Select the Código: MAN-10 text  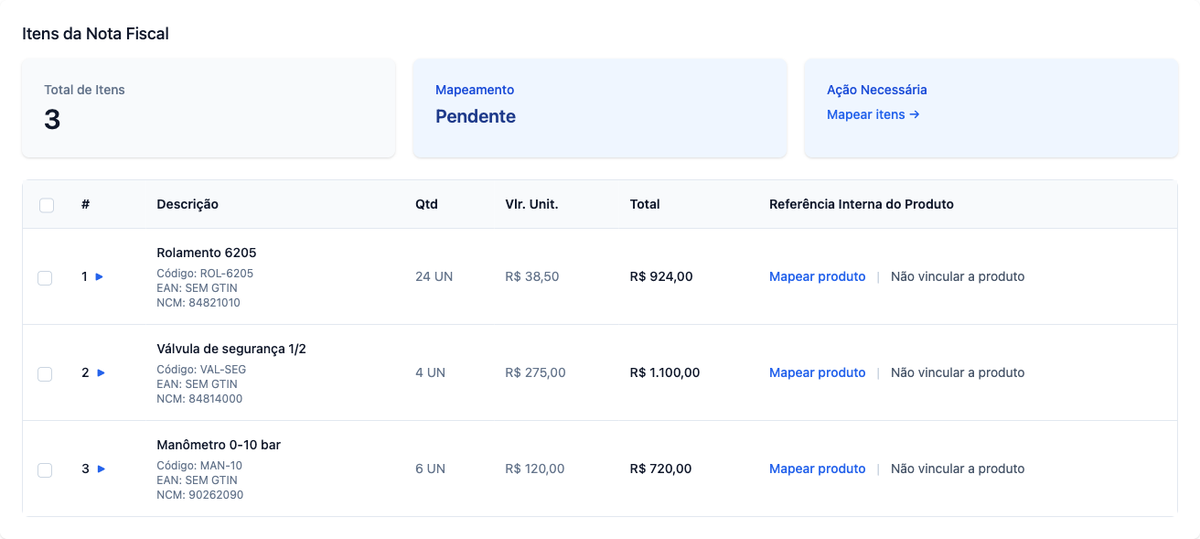click(x=199, y=465)
